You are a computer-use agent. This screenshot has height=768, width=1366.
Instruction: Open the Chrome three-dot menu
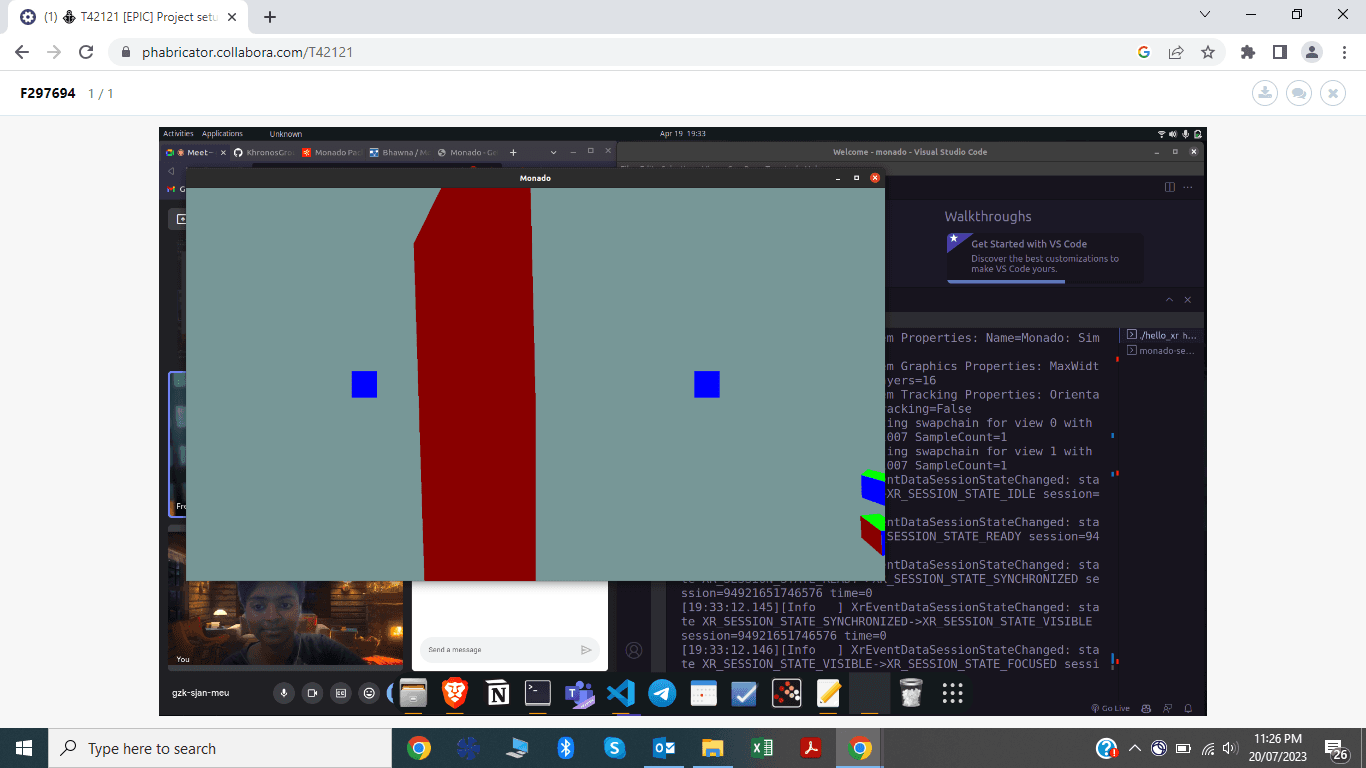(1343, 52)
